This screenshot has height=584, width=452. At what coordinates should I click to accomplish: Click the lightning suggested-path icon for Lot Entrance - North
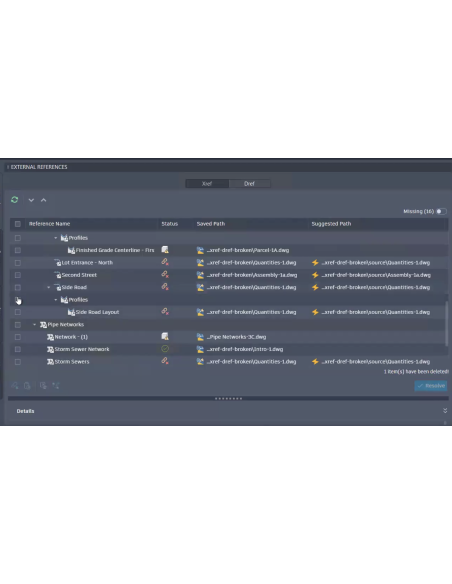(315, 263)
